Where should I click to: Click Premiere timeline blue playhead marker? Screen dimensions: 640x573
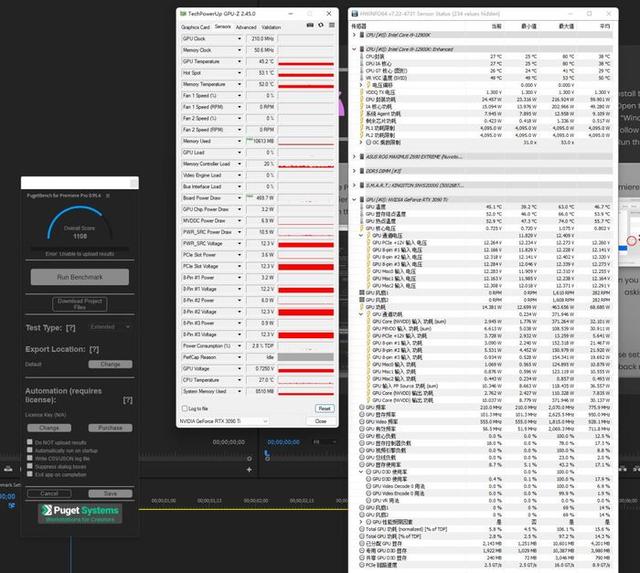pyautogui.click(x=267, y=455)
